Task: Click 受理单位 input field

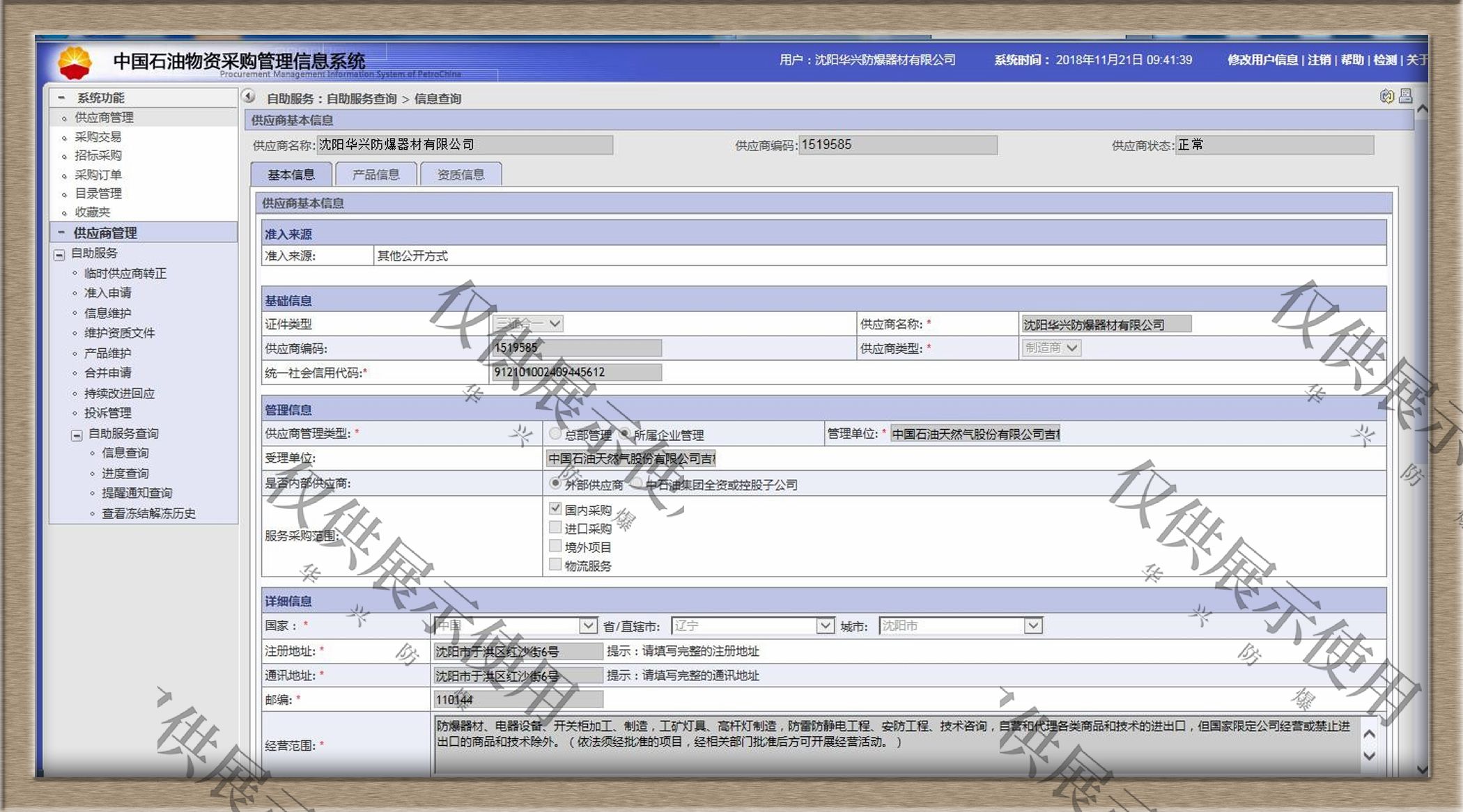Action: coord(631,459)
